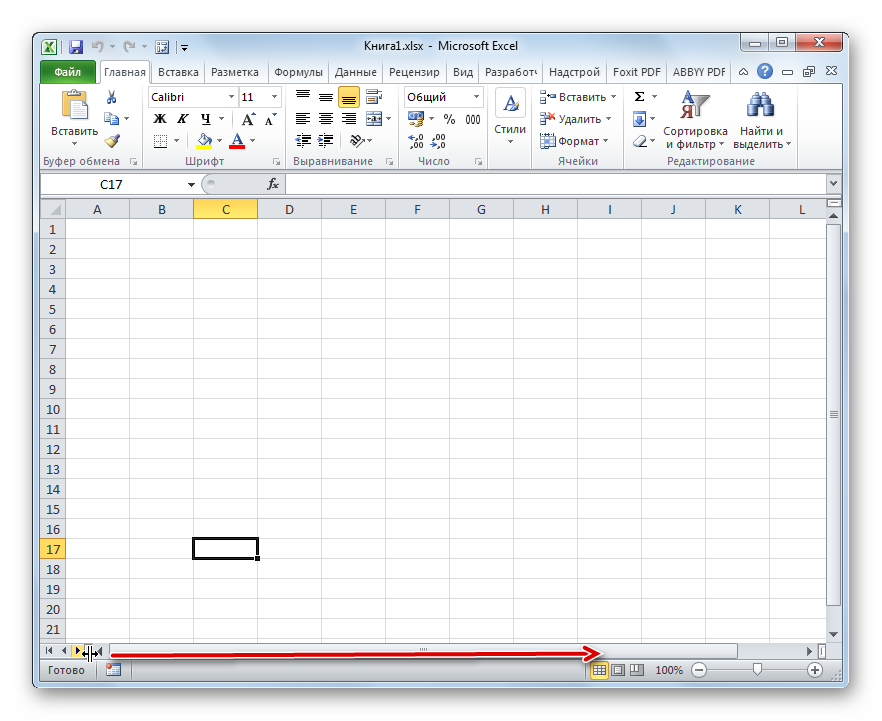This screenshot has width=882, height=721.
Task: Select column C header
Action: [x=225, y=209]
